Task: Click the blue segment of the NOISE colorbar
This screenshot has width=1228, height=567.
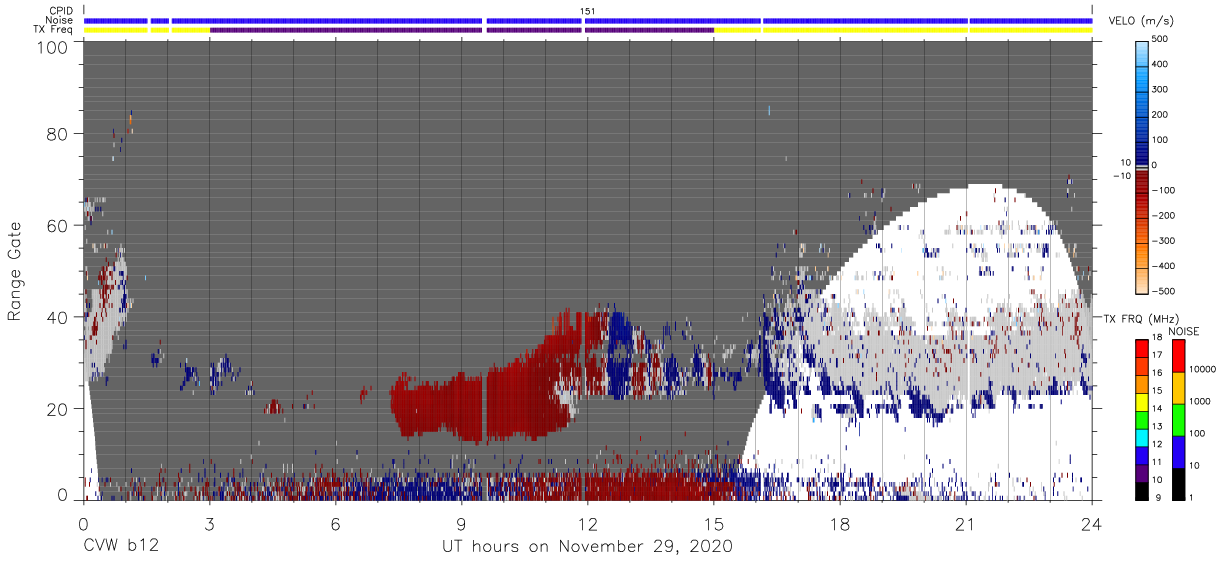Action: 1177,452
